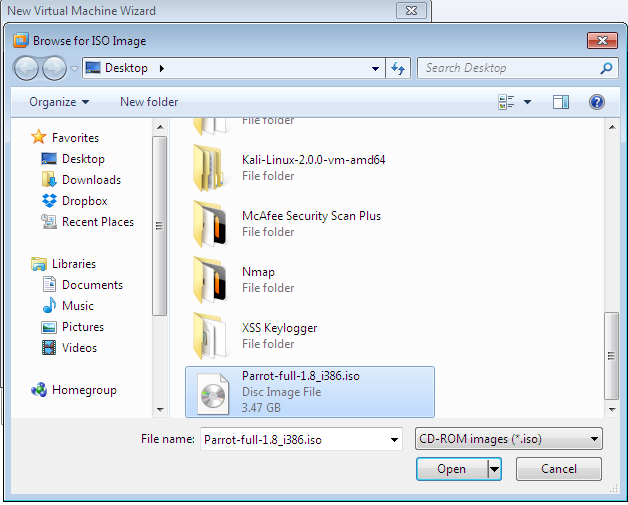Open Music library
The width and height of the screenshot is (628, 505).
[78, 306]
